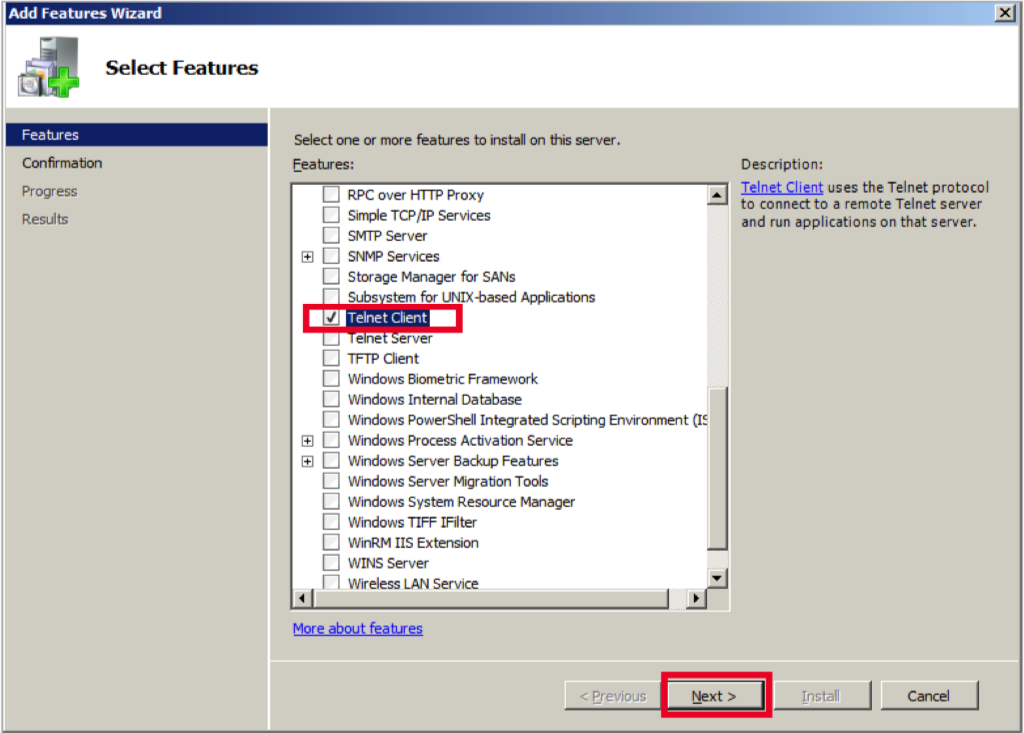
Task: Go to the Confirmation step
Action: [x=62, y=163]
